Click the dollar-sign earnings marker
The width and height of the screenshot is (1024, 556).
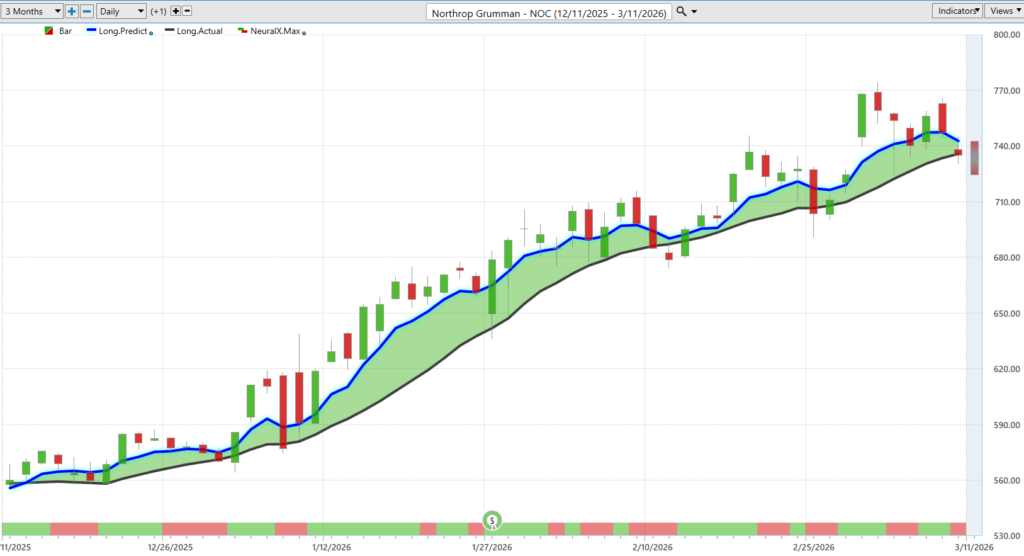[x=492, y=521]
